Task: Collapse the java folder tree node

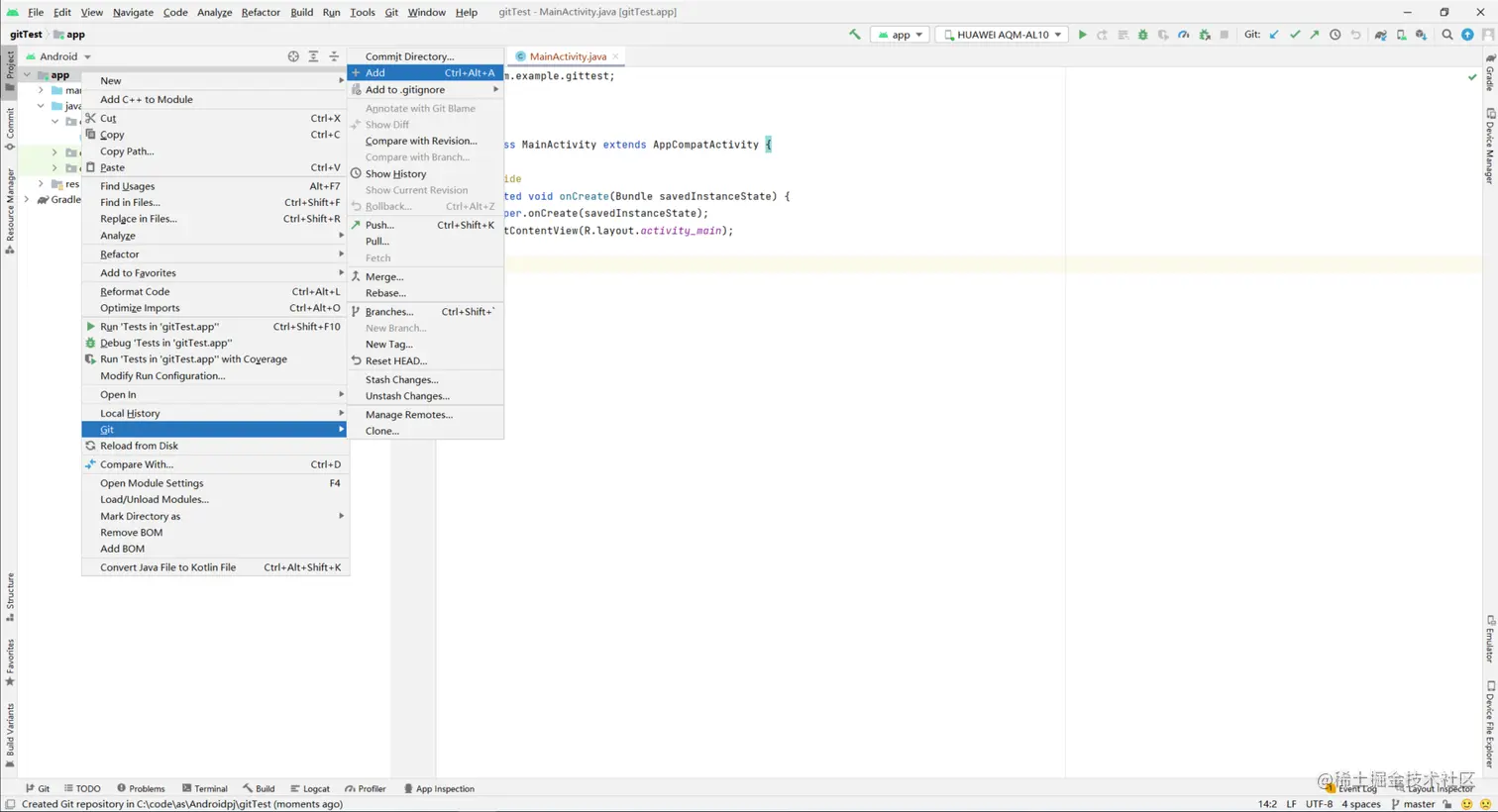Action: click(x=41, y=106)
